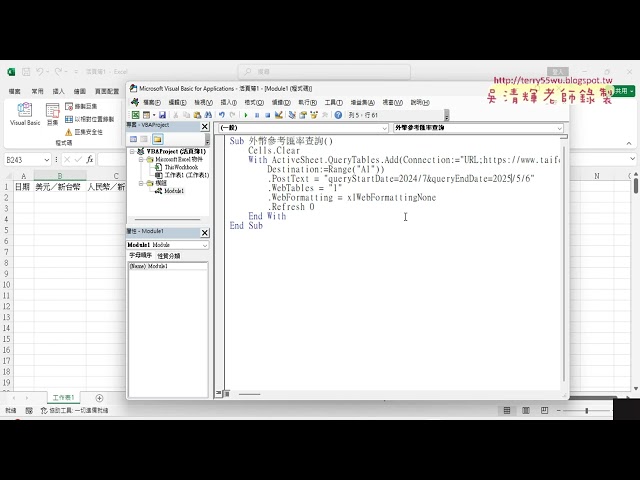
Task: Click Excel column B header
Action: point(60,176)
